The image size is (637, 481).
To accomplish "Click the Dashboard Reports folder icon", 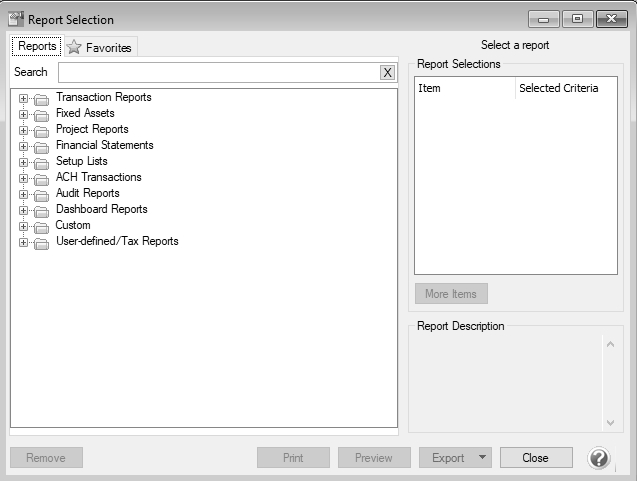I will tap(41, 211).
